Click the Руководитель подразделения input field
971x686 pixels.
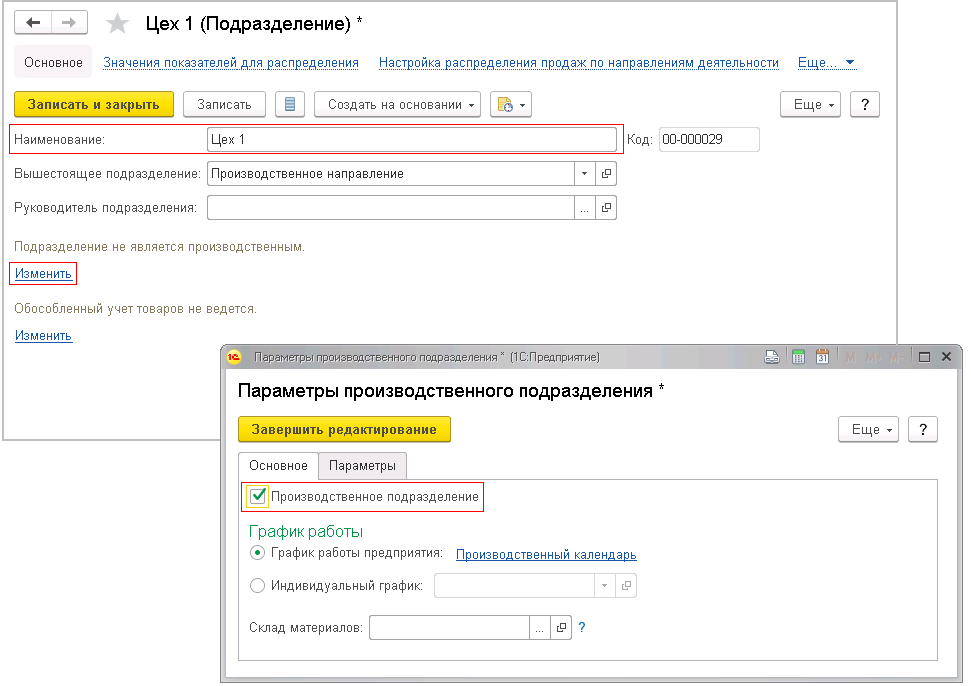pyautogui.click(x=391, y=208)
